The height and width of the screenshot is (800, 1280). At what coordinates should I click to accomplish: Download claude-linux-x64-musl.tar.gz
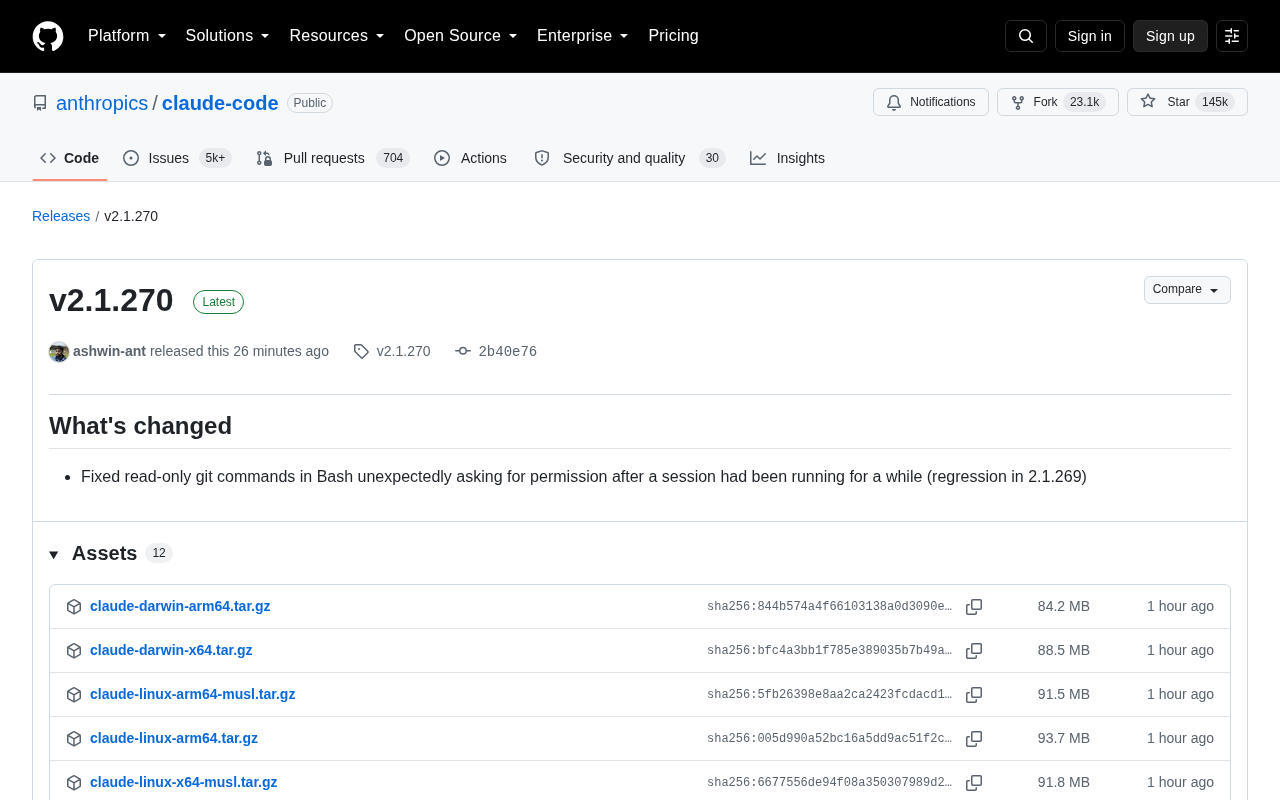(x=184, y=782)
